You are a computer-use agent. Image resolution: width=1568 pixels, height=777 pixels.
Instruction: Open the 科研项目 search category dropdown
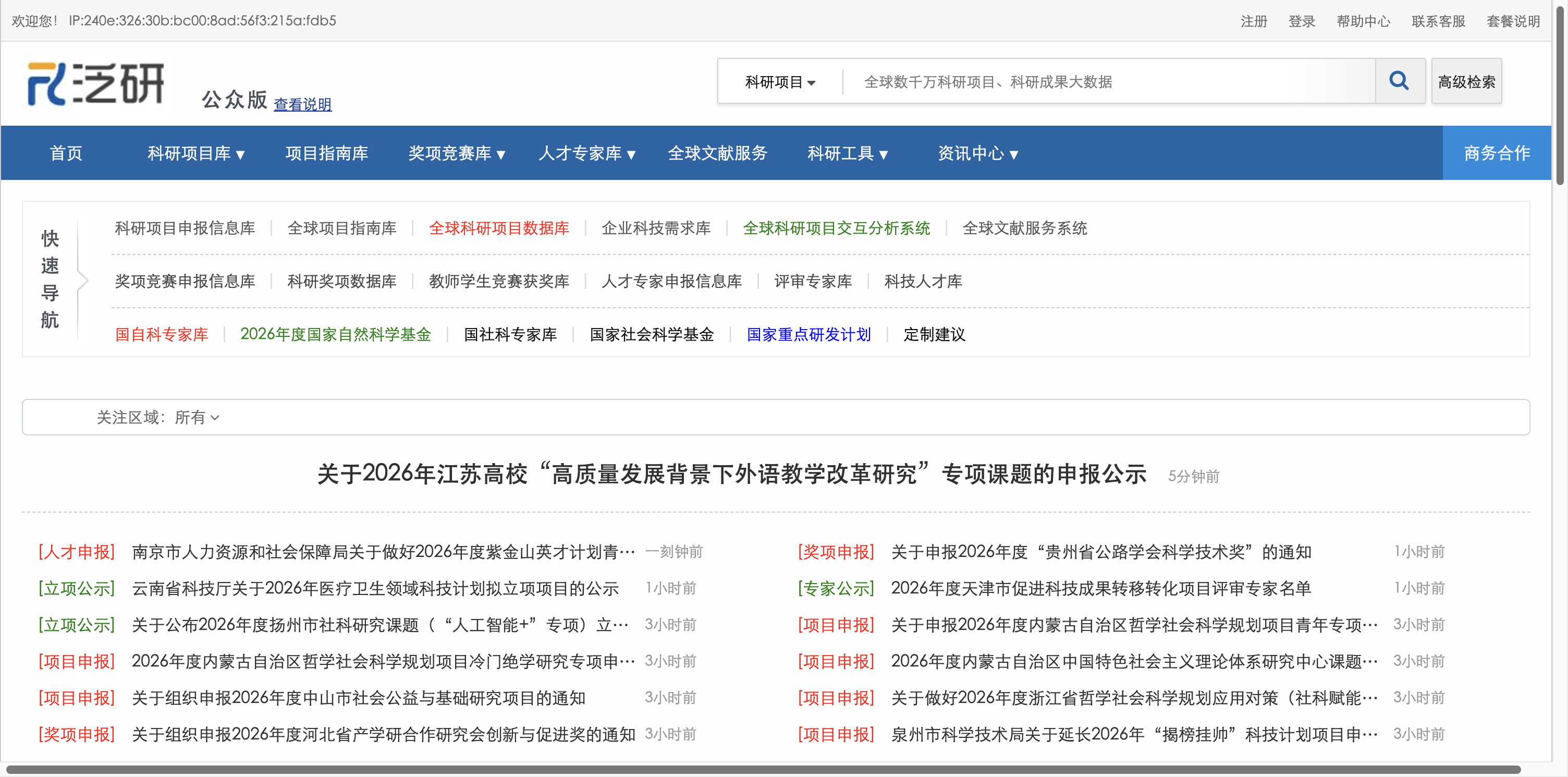(x=780, y=81)
